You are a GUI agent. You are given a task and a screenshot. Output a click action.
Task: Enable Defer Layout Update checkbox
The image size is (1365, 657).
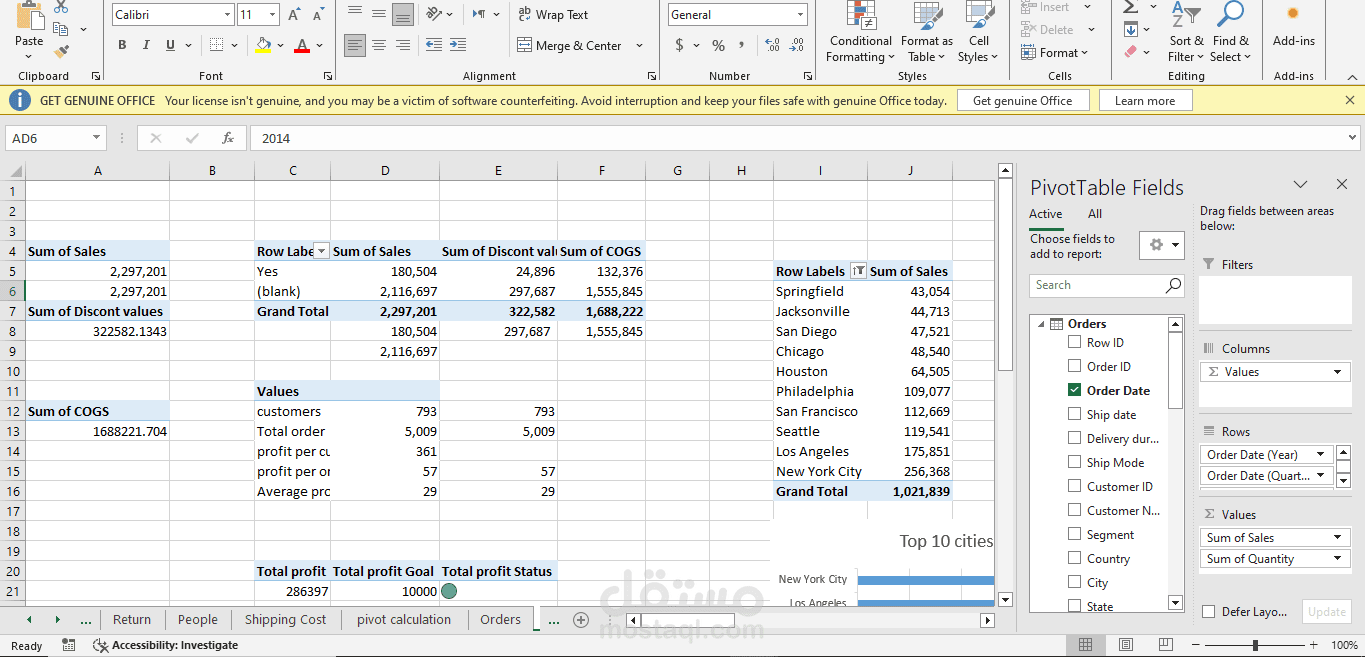click(1209, 612)
